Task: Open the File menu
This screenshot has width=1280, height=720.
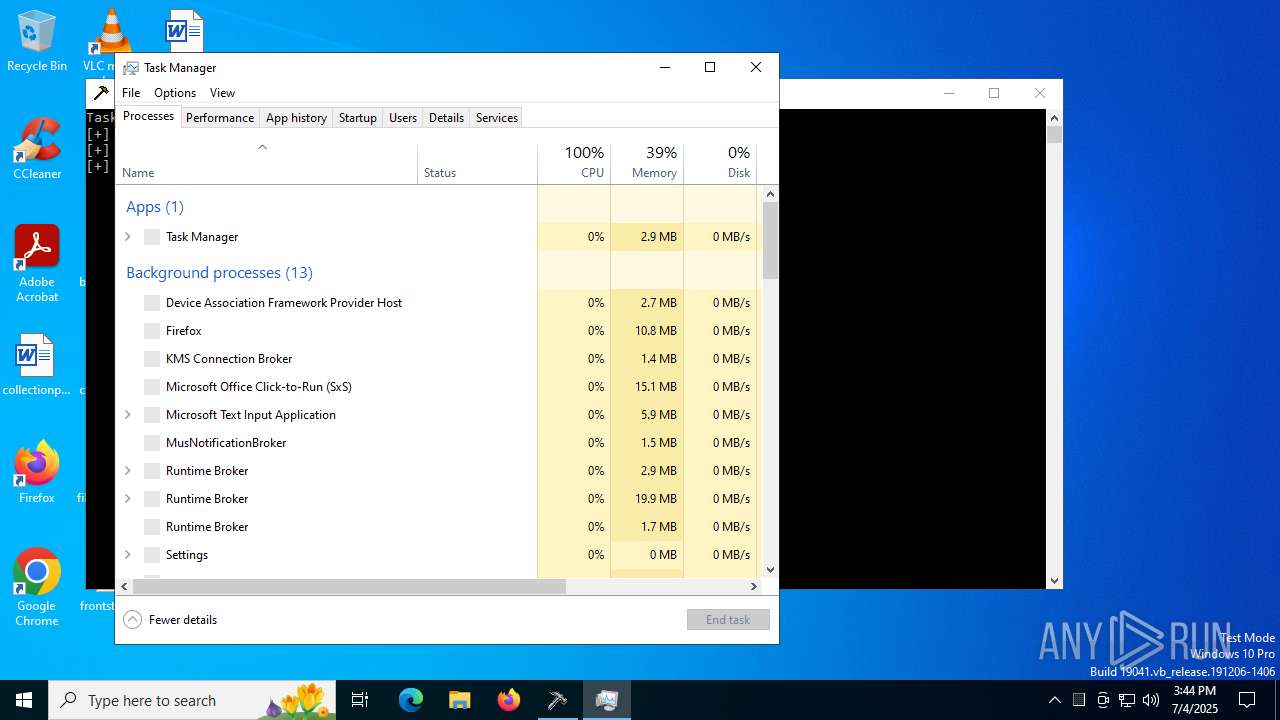Action: click(131, 93)
